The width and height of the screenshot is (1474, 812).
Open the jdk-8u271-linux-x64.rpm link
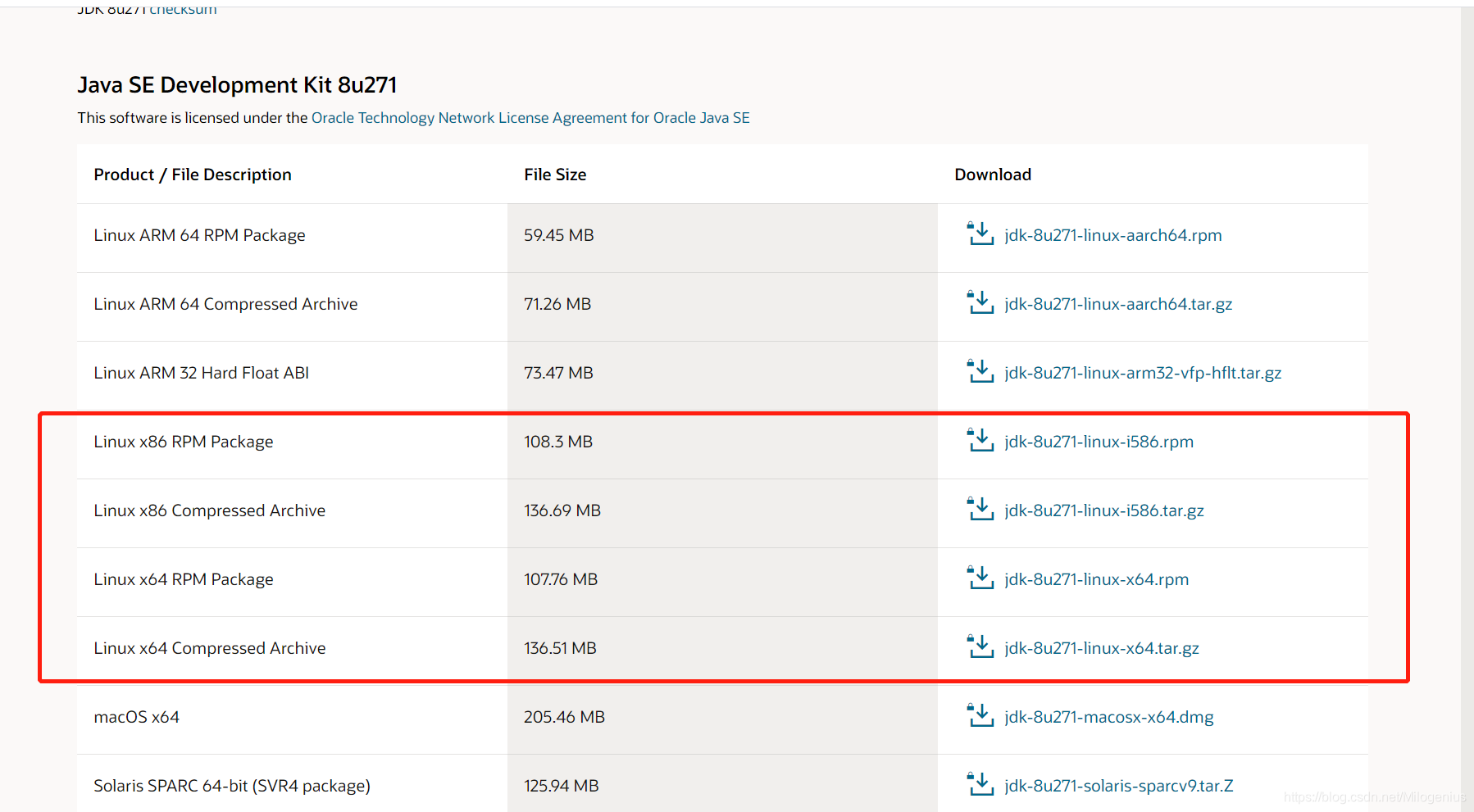click(x=1096, y=579)
